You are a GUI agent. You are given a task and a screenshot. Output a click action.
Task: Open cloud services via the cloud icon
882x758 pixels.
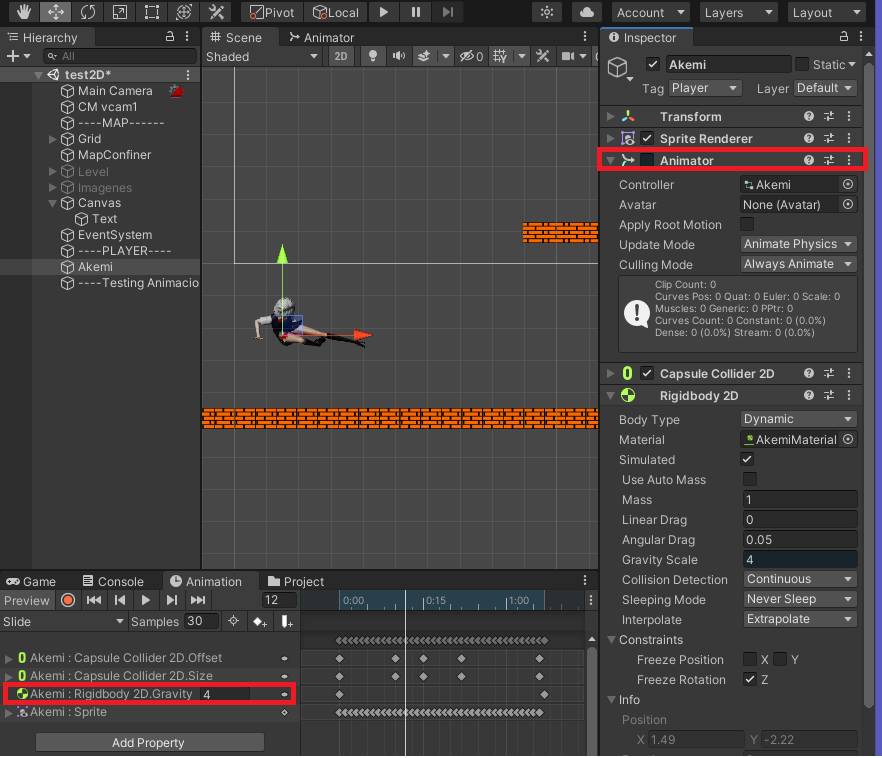tap(588, 13)
